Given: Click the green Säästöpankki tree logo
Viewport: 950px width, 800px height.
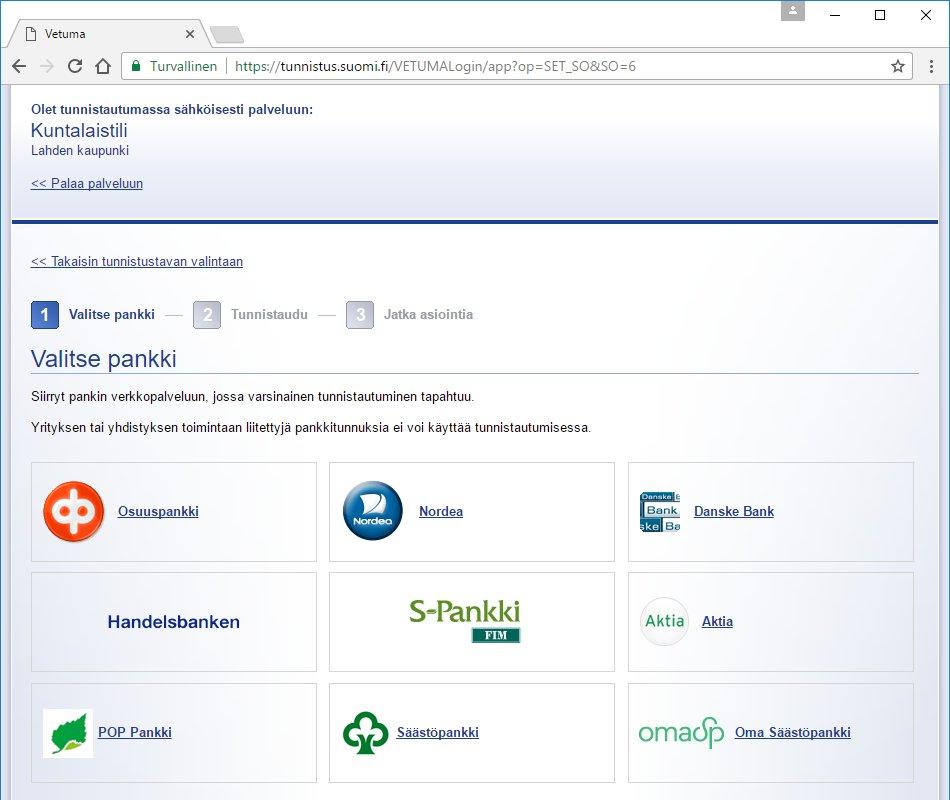Looking at the screenshot, I should click(365, 733).
